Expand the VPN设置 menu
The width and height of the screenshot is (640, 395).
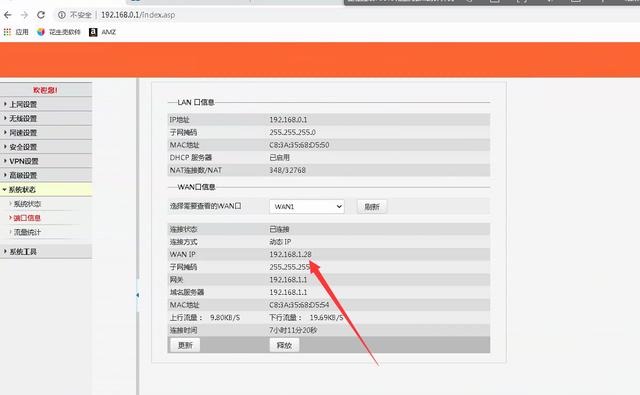tap(46, 161)
